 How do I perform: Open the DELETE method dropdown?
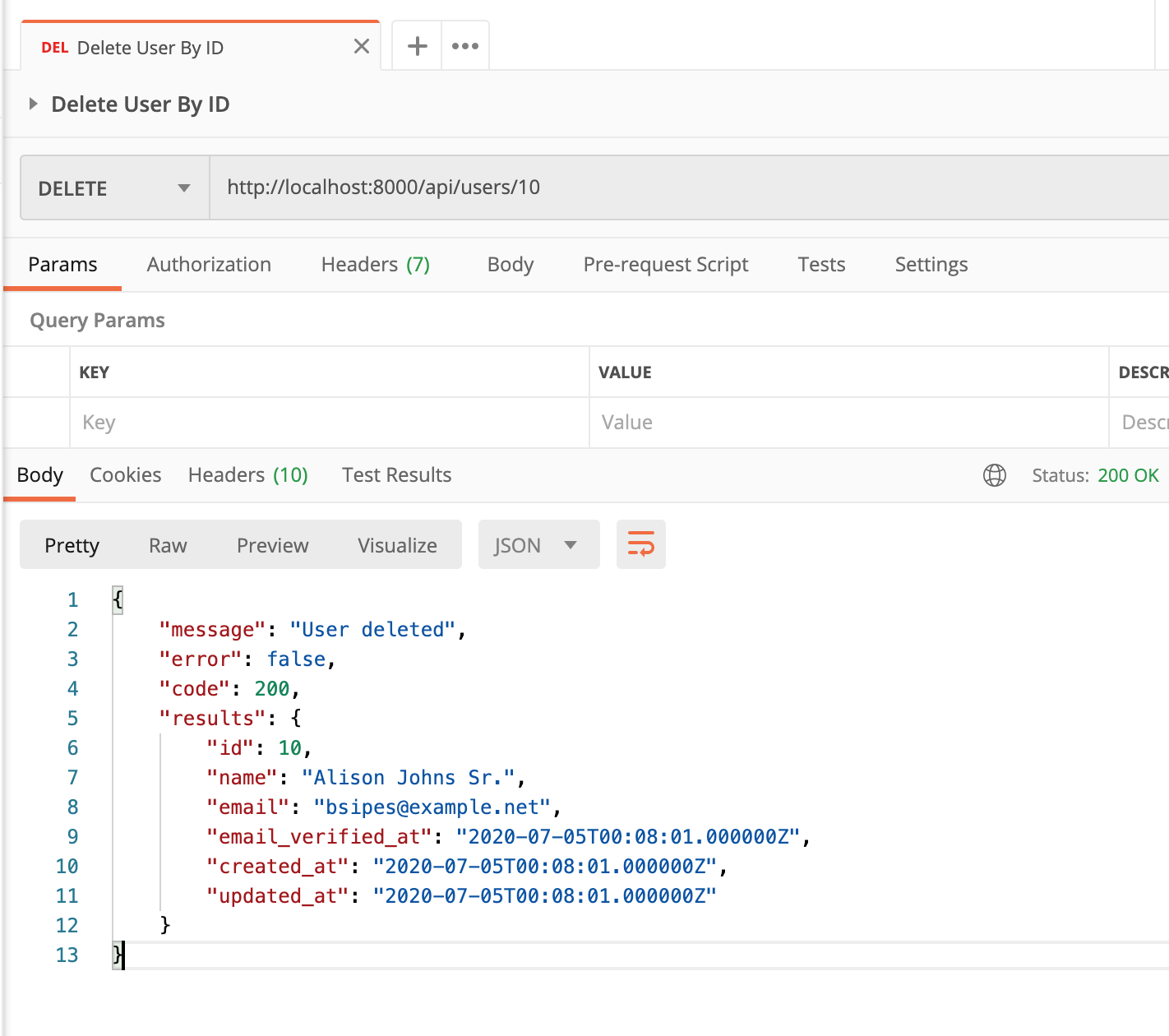pyautogui.click(x=115, y=188)
